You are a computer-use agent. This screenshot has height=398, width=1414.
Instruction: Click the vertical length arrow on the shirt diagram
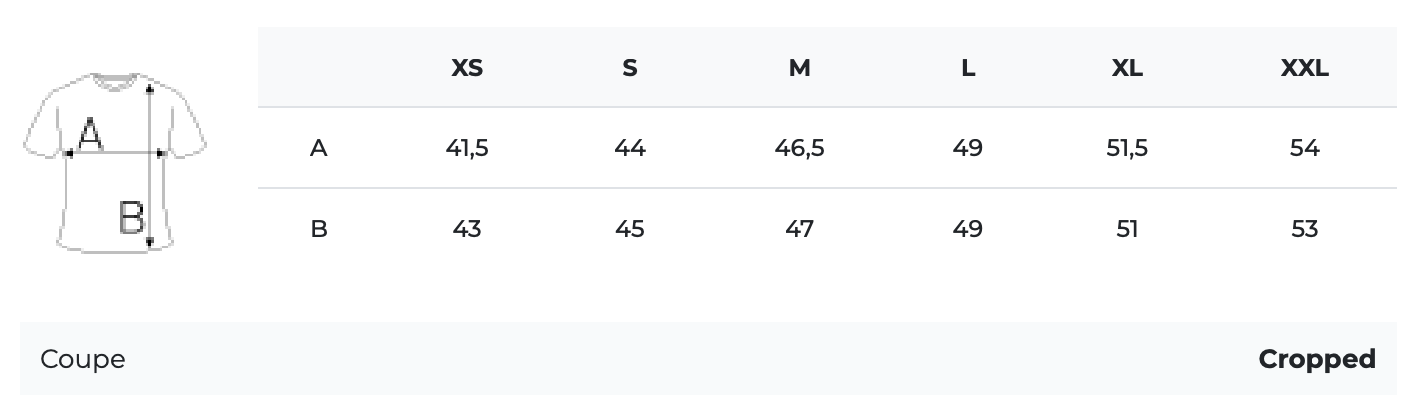point(149,165)
